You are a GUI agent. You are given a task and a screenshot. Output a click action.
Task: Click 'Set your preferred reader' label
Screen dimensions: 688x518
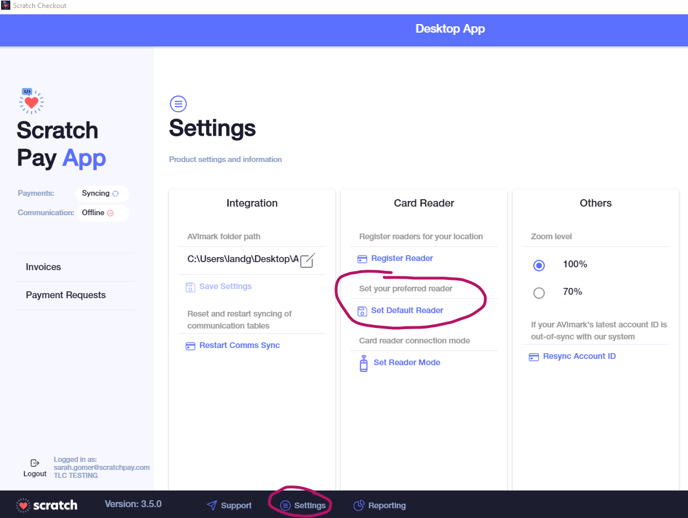pos(406,289)
